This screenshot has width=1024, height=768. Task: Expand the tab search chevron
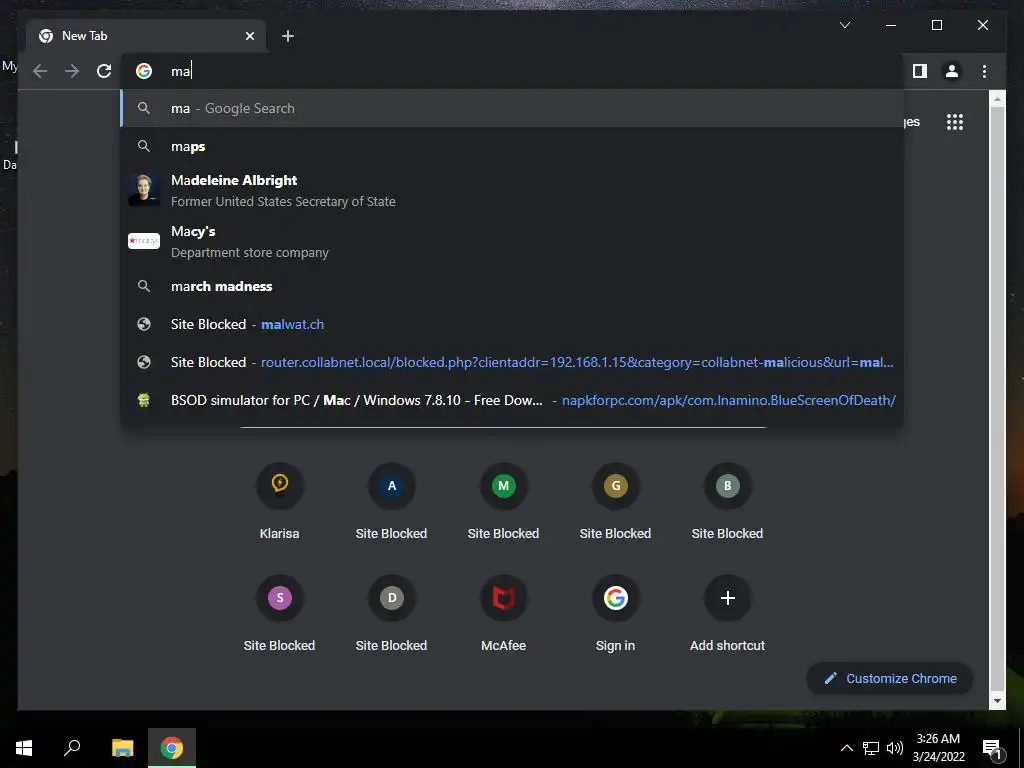click(844, 25)
